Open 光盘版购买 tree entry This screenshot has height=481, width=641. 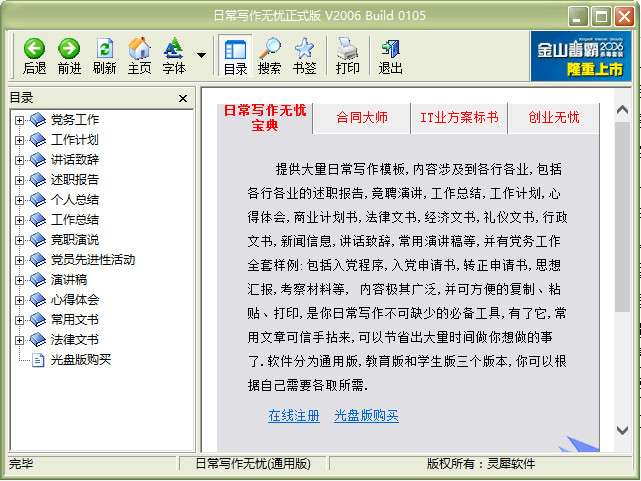81,360
